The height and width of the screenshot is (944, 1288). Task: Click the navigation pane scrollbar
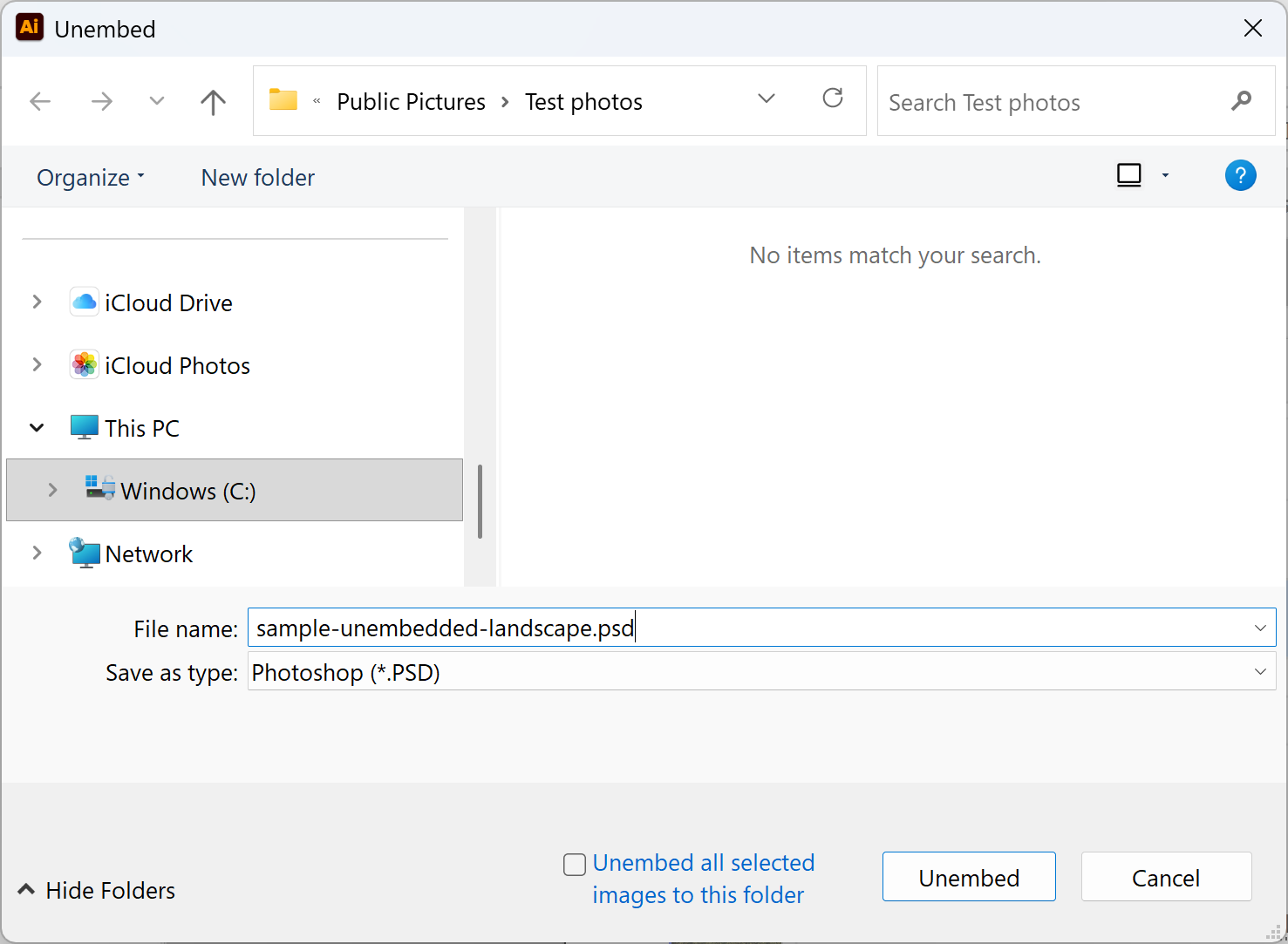[480, 502]
